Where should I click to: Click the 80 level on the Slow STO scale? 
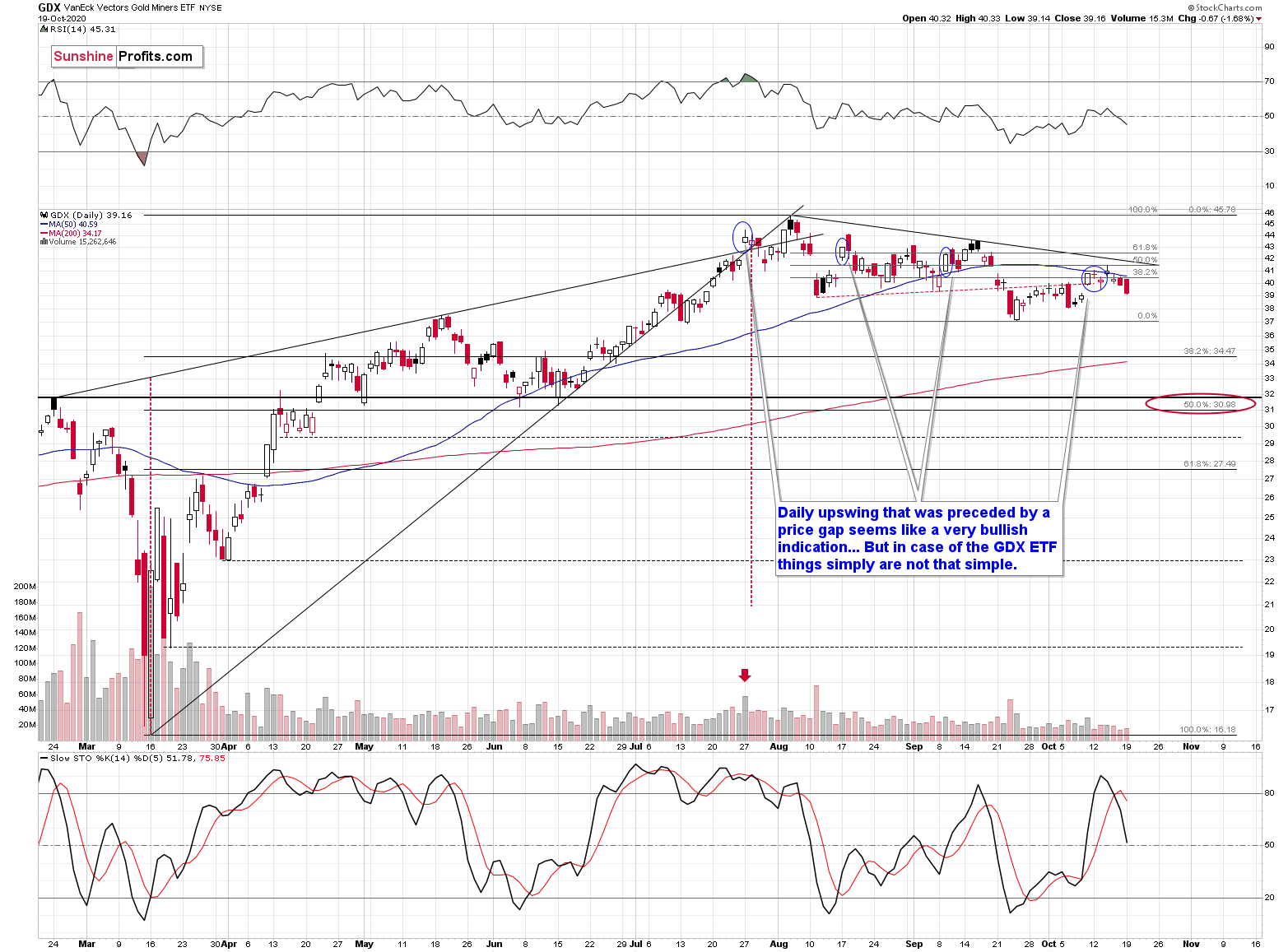click(x=1270, y=793)
